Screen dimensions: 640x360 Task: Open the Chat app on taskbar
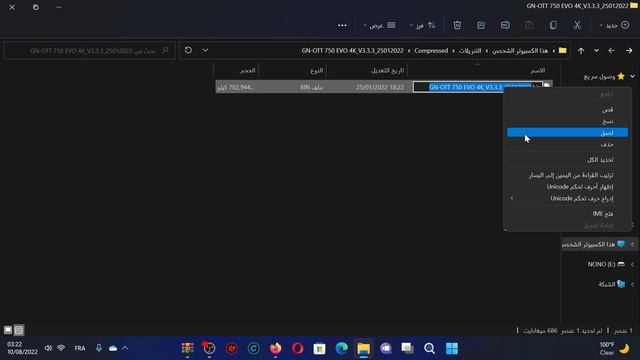tap(386, 348)
